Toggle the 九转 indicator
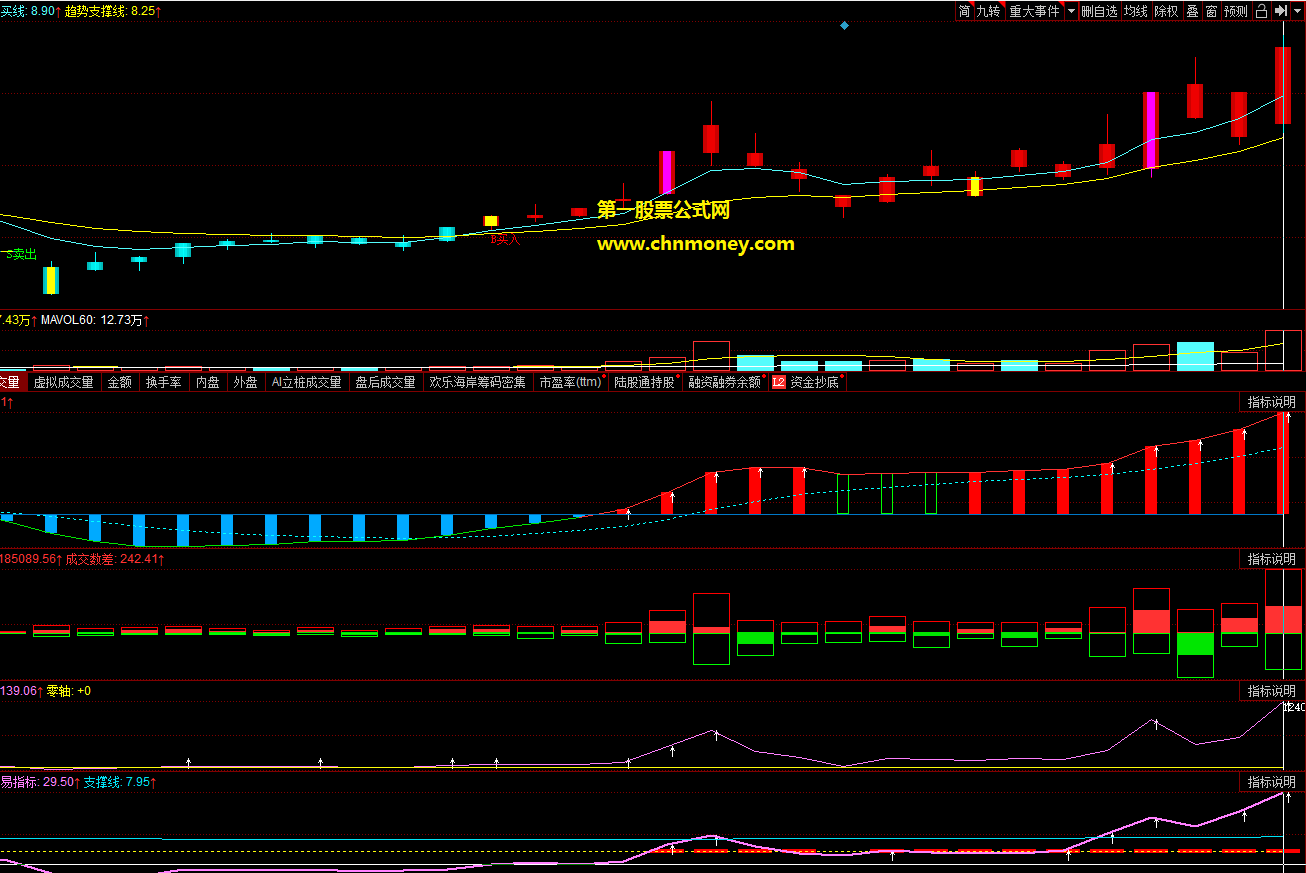Screen dimensions: 1306x873 click(989, 11)
